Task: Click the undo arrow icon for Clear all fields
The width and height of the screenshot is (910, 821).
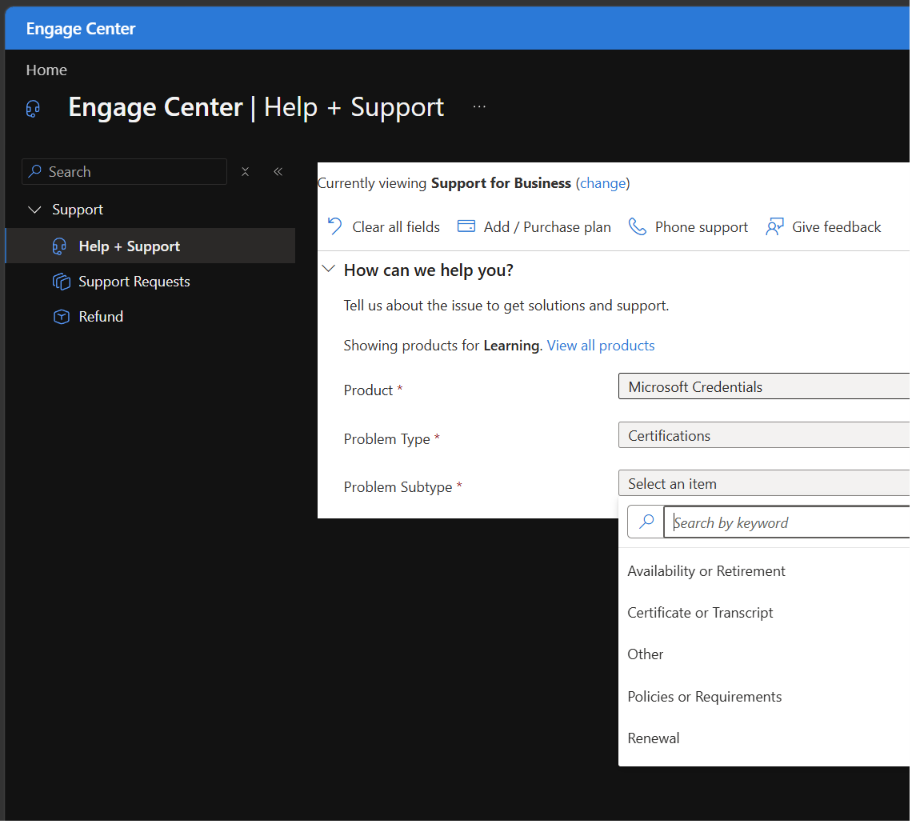Action: [335, 226]
